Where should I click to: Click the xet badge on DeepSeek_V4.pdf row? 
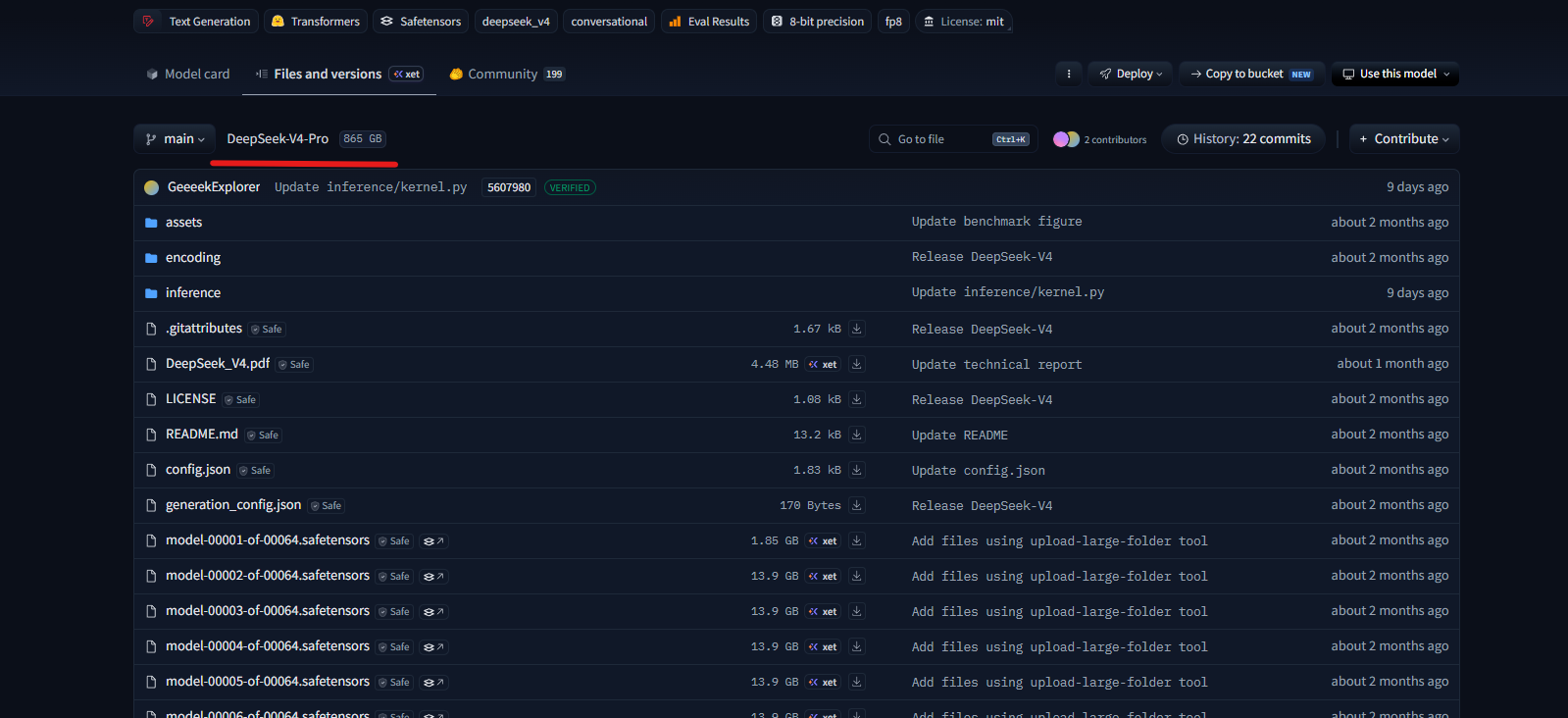pyautogui.click(x=823, y=364)
